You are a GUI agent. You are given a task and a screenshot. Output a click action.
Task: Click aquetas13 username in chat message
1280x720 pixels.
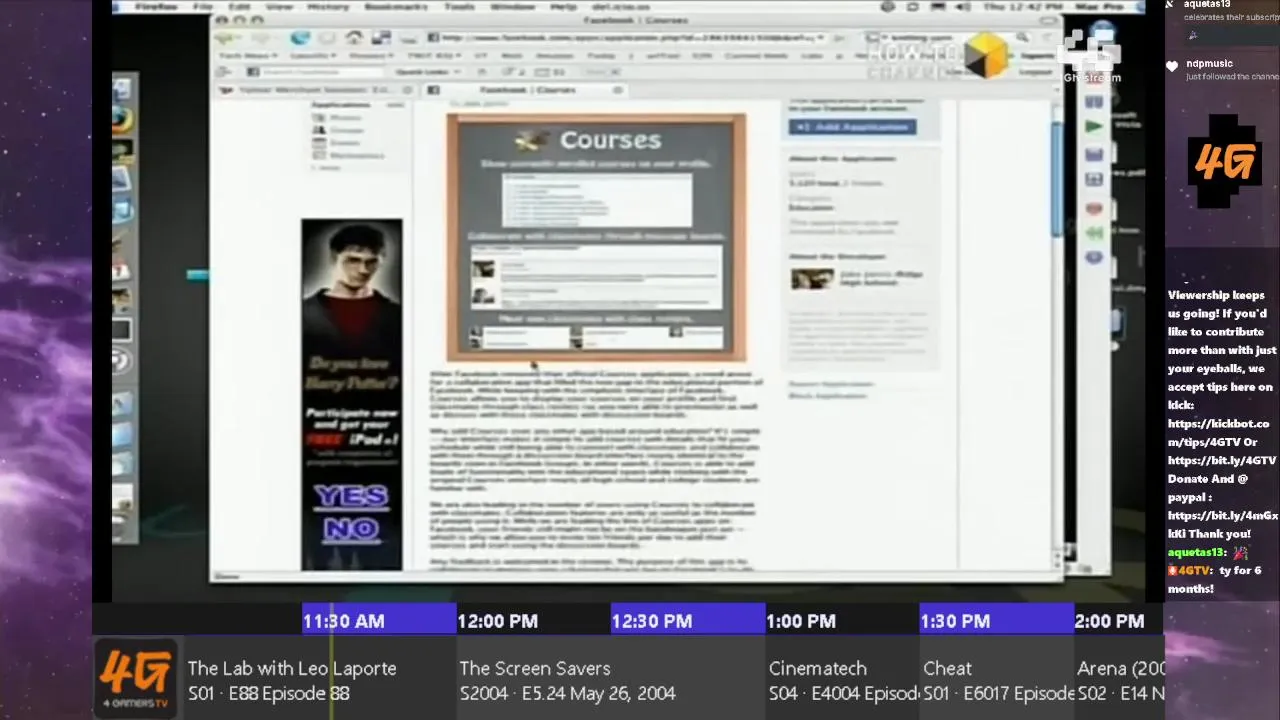coord(1197,552)
